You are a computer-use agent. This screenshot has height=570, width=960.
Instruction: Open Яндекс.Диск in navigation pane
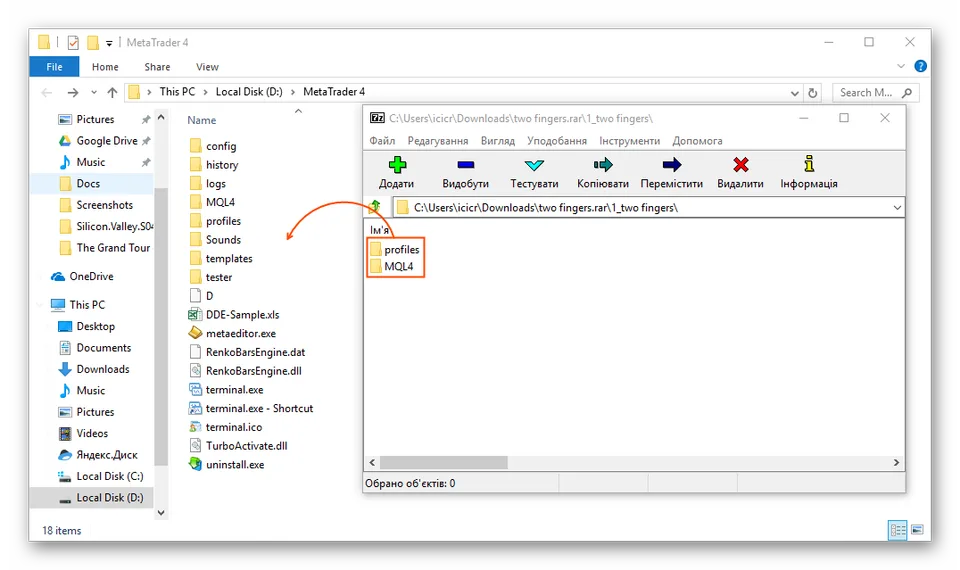point(98,454)
